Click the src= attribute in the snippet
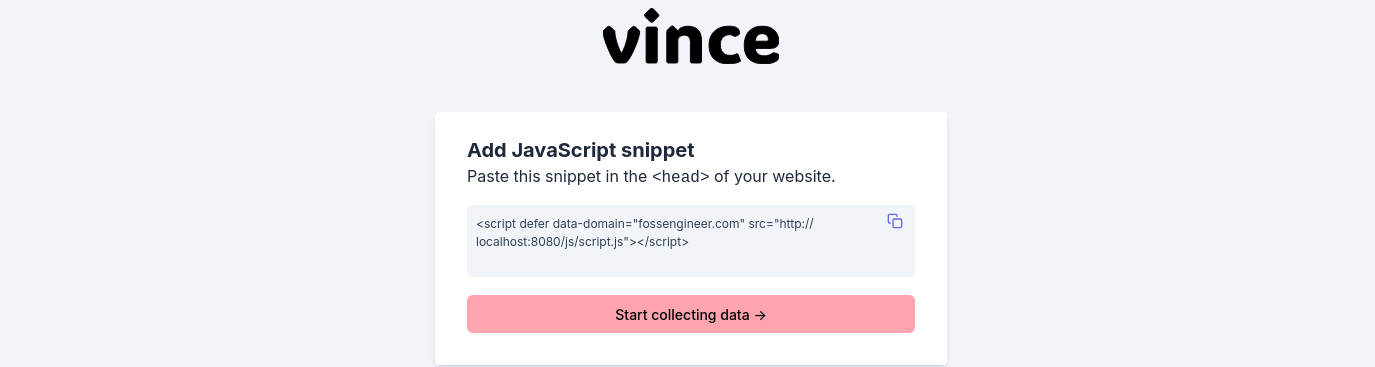Viewport: 1375px width, 367px height. pyautogui.click(x=761, y=224)
